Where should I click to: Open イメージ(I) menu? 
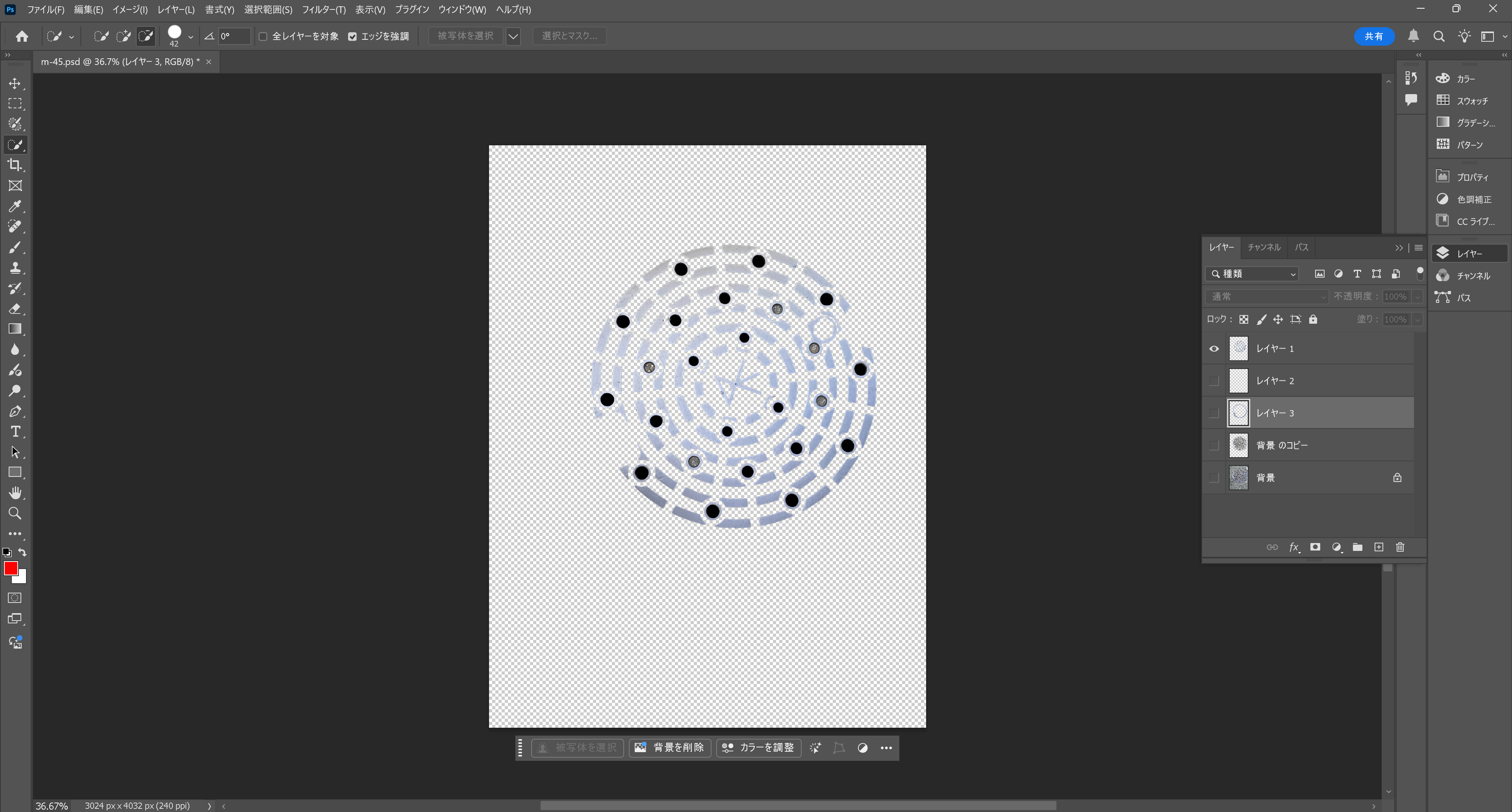[x=130, y=9]
